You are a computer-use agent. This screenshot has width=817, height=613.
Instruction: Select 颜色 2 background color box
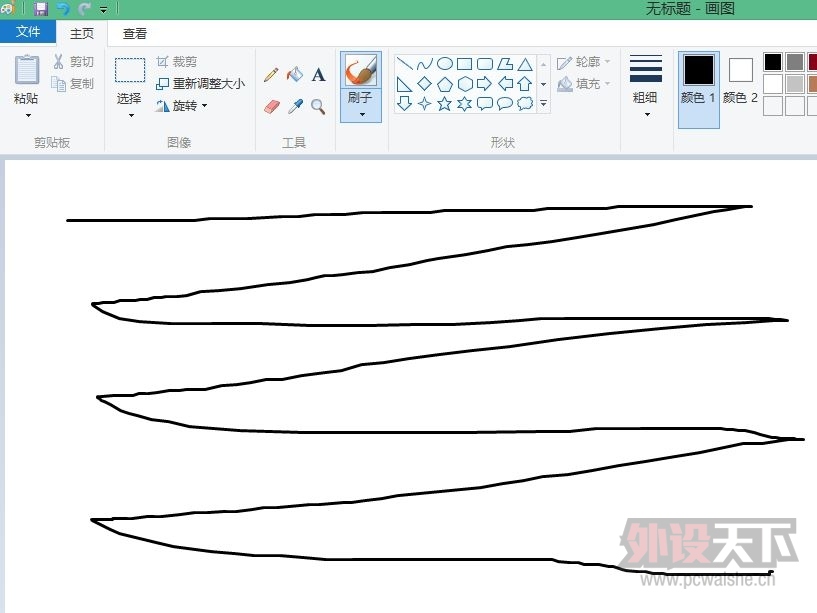click(x=740, y=83)
